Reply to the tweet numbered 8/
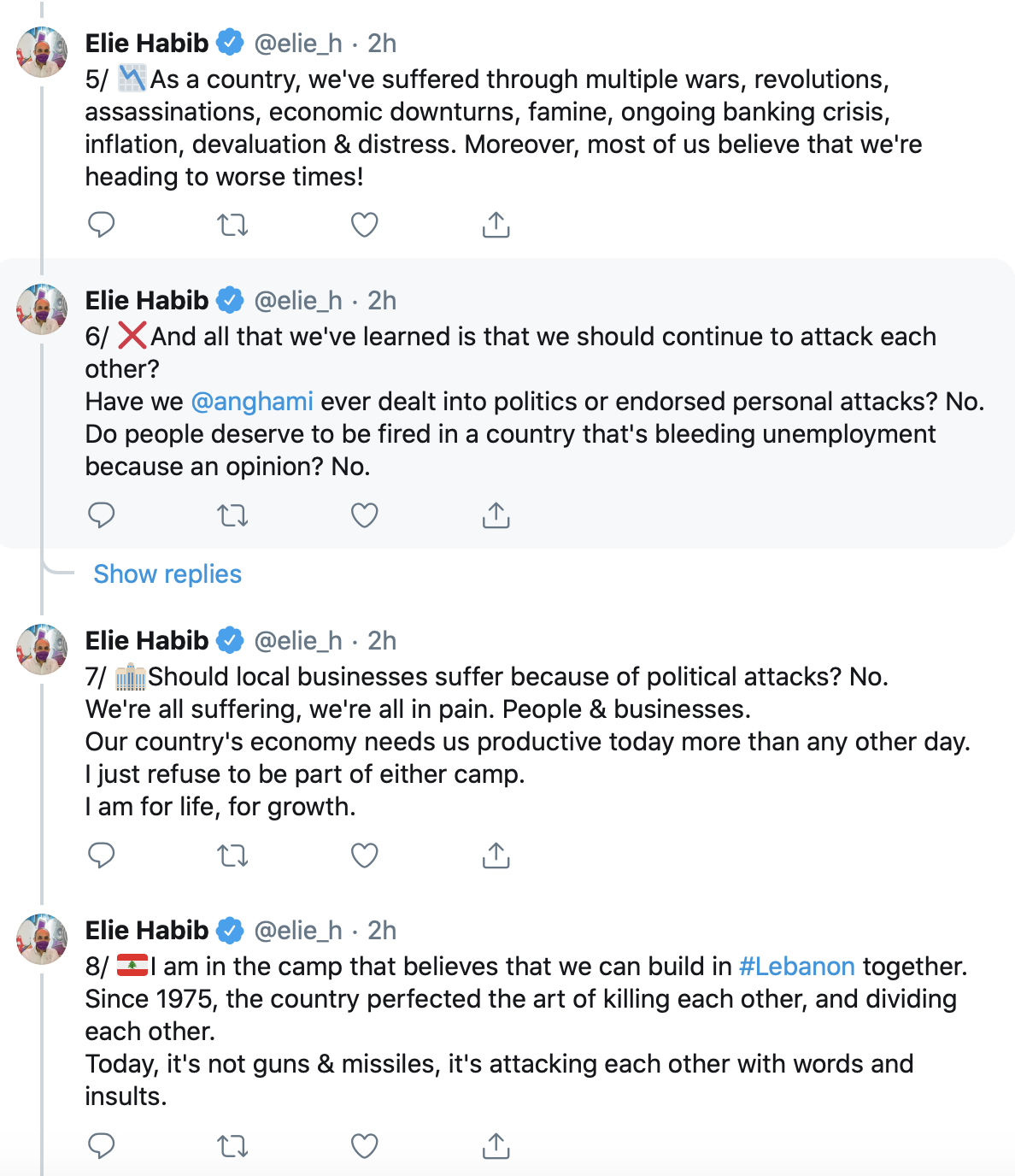1015x1176 pixels. coord(102,1146)
